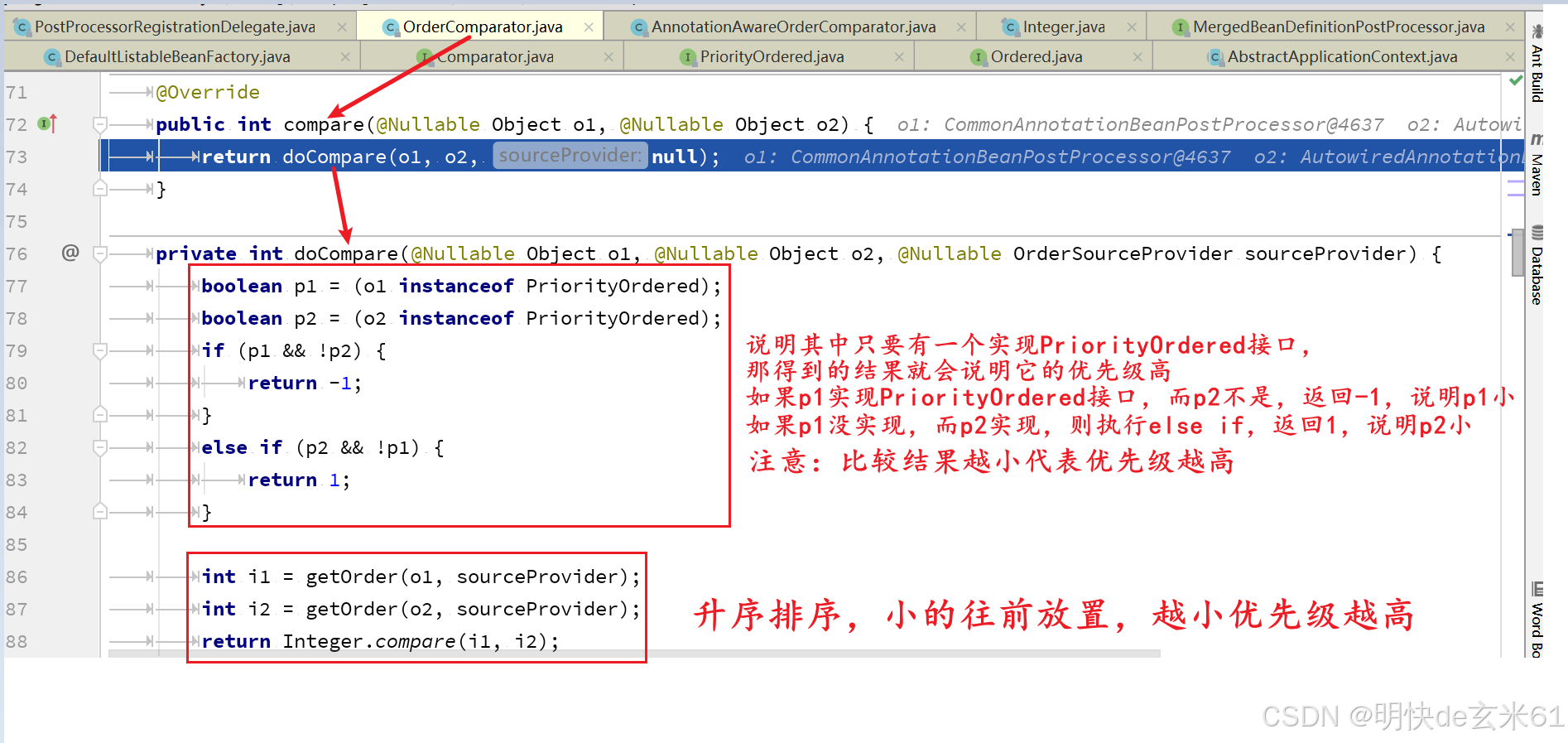1568x743 pixels.
Task: Click the class icon on Integer.java tab
Action: pyautogui.click(x=1010, y=27)
